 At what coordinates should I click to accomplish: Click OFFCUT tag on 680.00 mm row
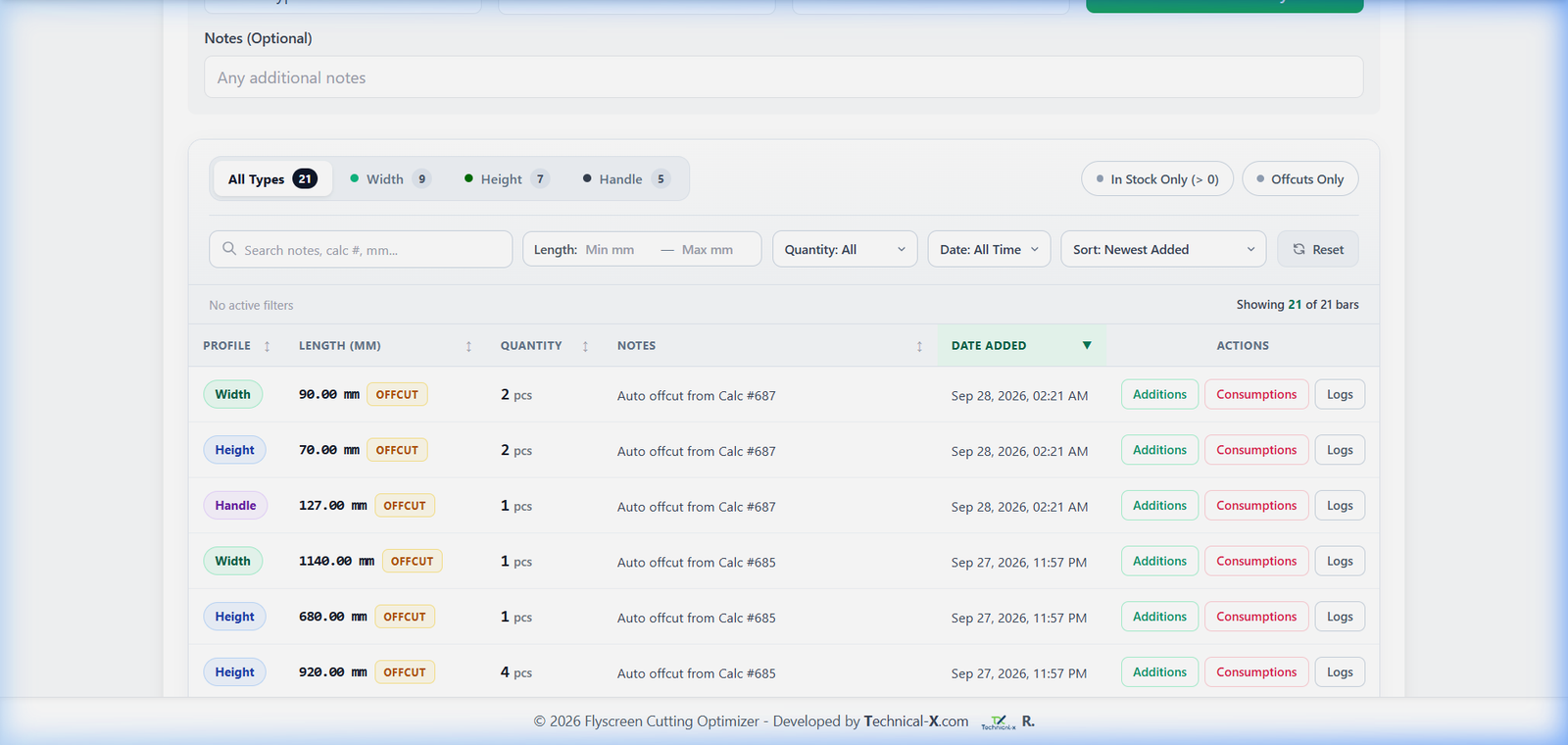pos(405,617)
